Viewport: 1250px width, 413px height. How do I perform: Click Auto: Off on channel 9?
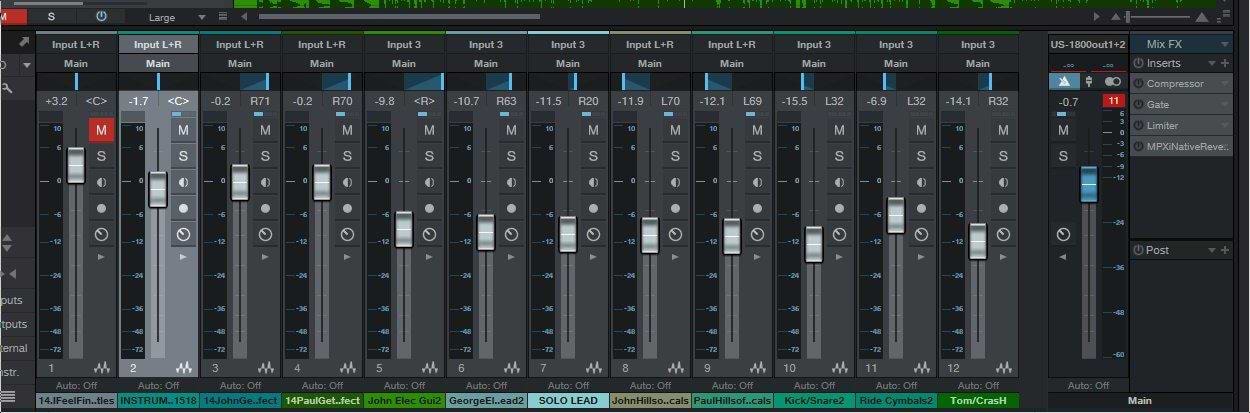click(732, 385)
